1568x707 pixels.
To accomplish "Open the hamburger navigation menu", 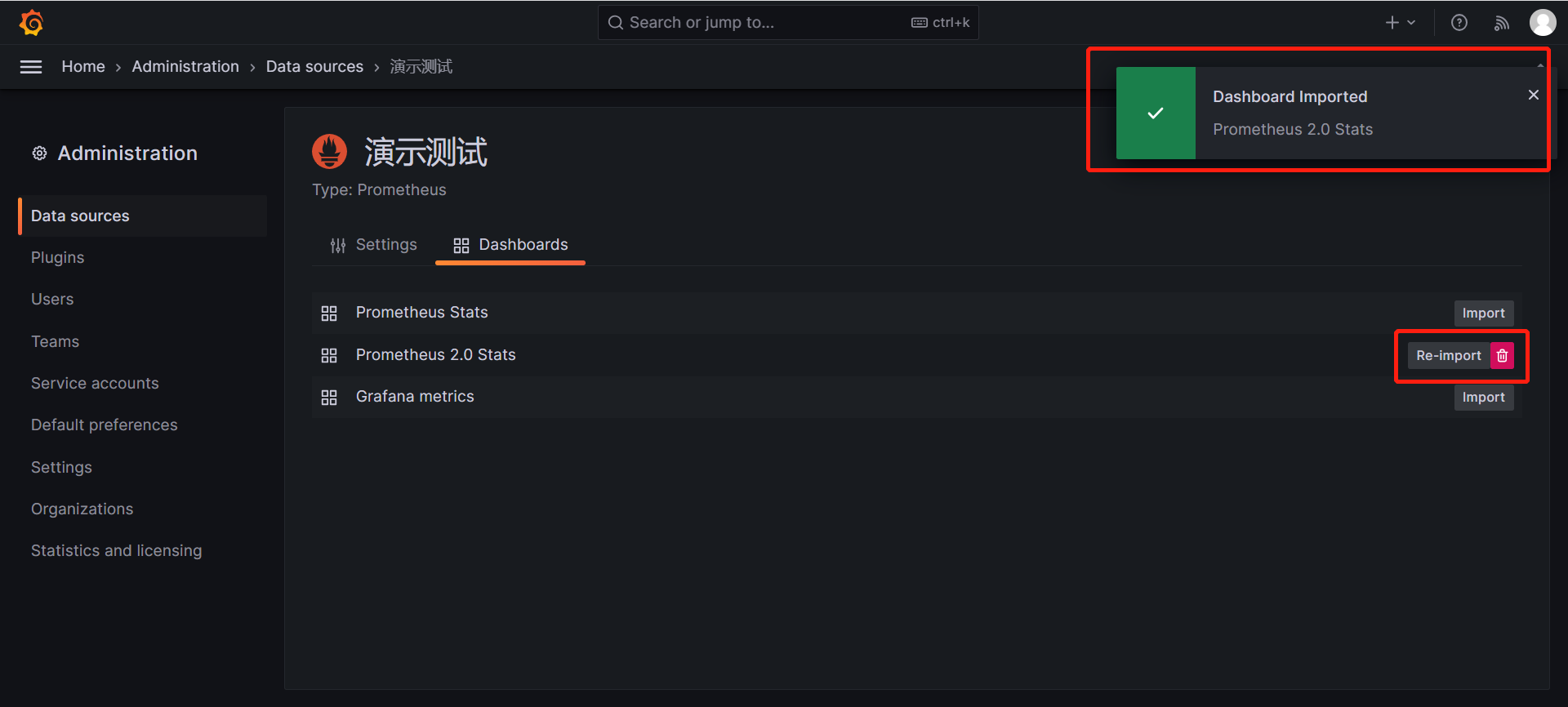I will click(31, 67).
